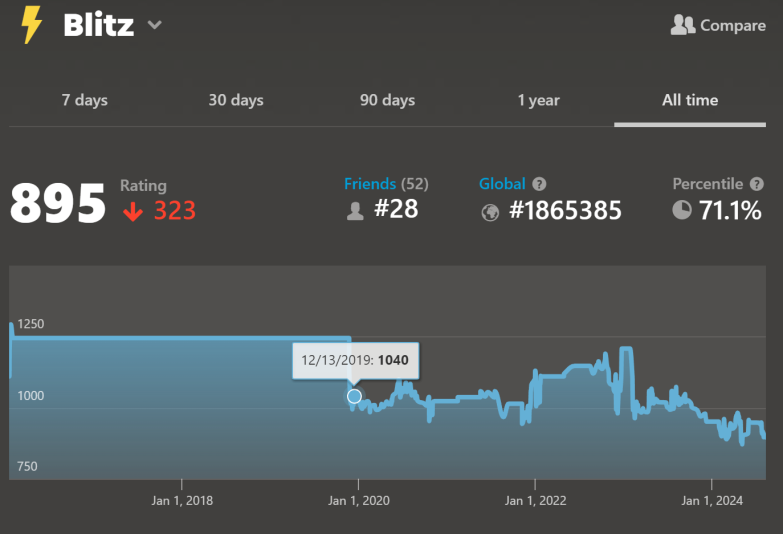Open the Friends leaderboard link

[x=370, y=184]
